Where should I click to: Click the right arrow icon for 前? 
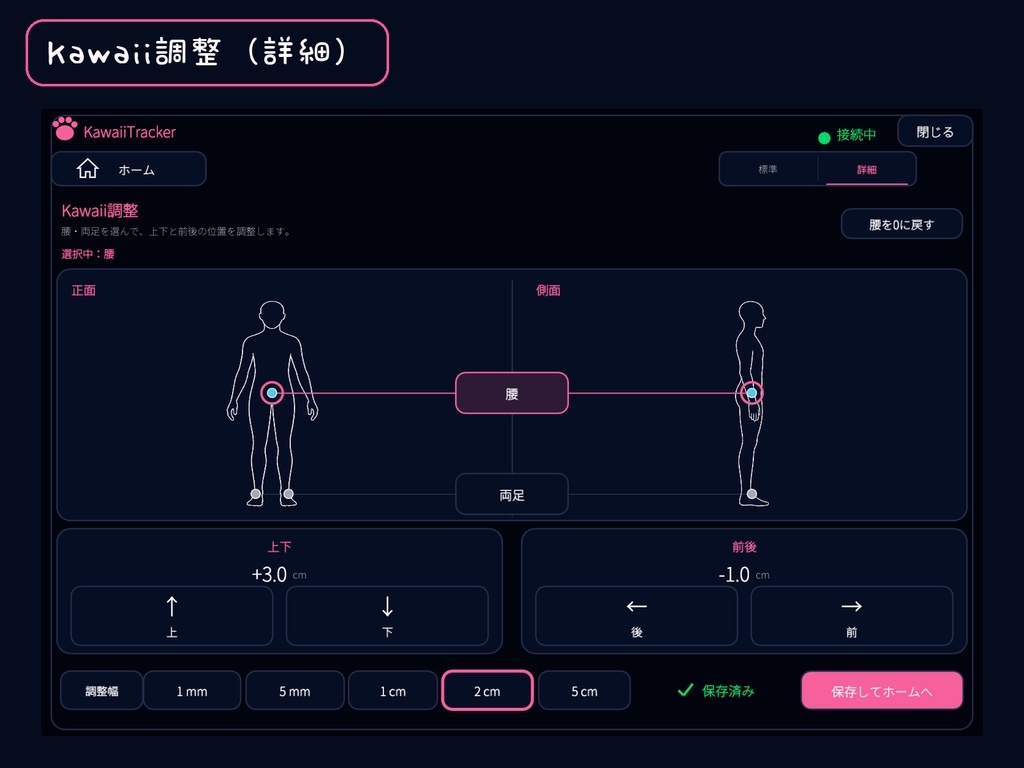point(852,606)
